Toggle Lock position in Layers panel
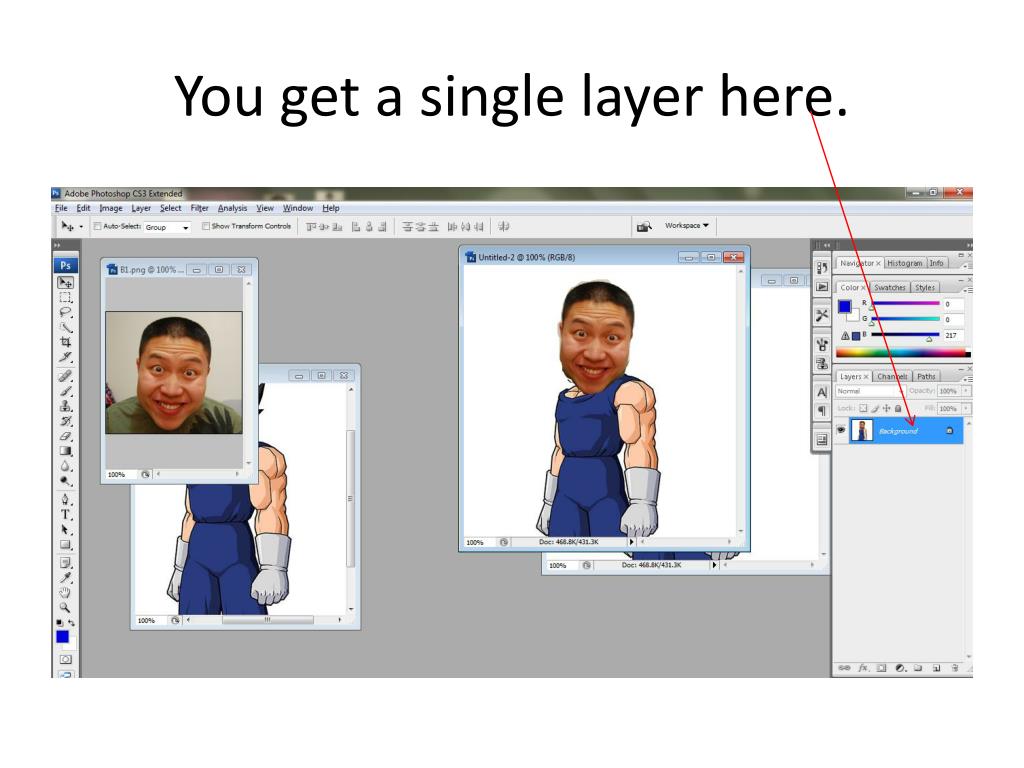 point(886,409)
